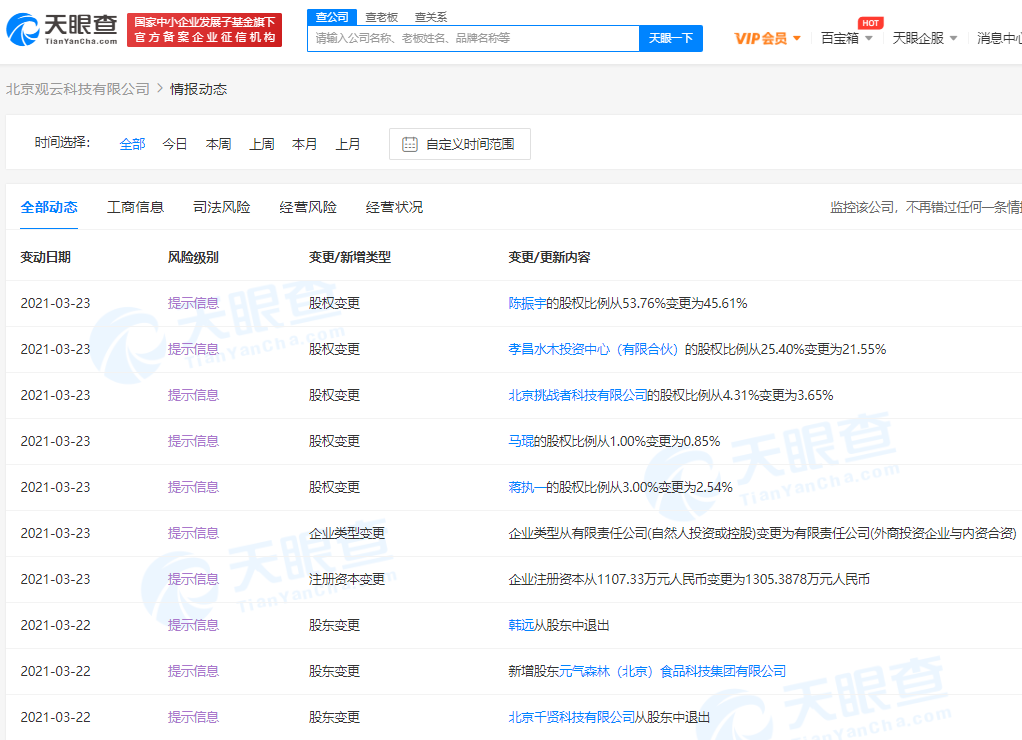Open the official credit agency banner
The image size is (1022, 740).
205,30
